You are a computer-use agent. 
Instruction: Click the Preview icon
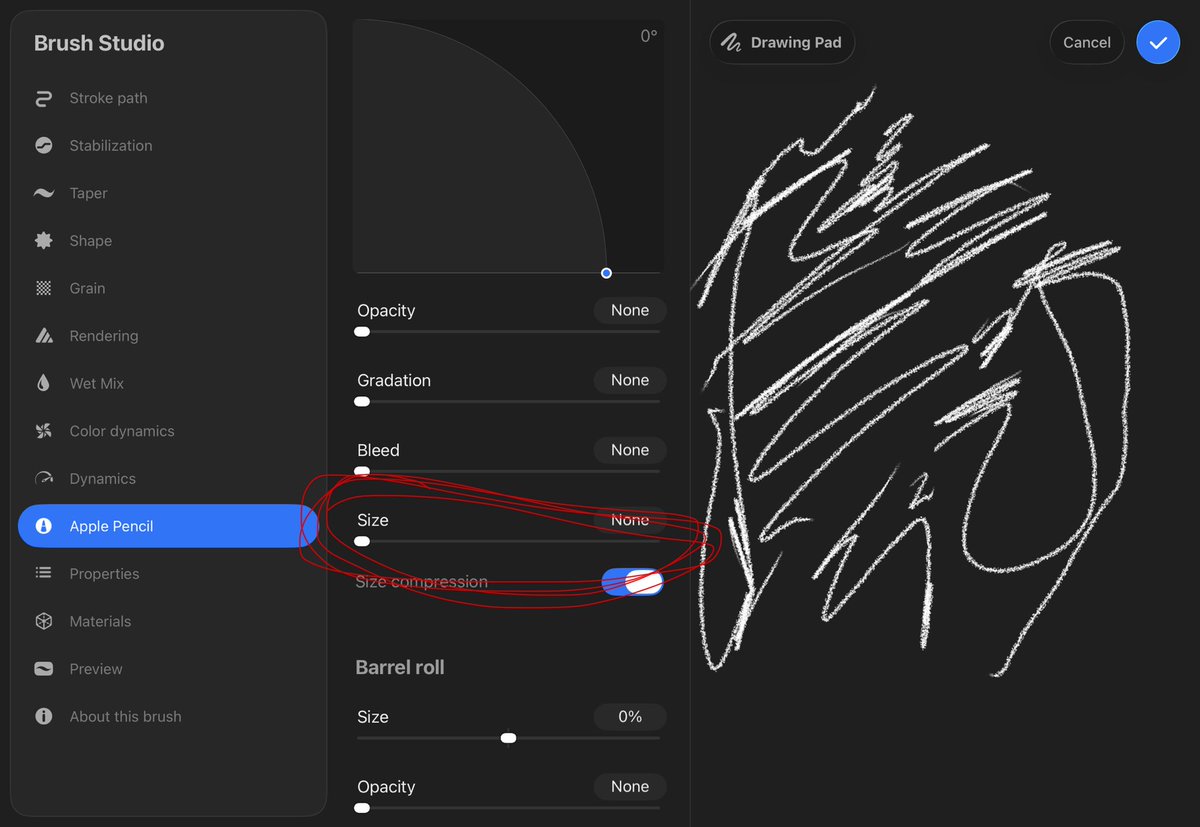(x=43, y=669)
